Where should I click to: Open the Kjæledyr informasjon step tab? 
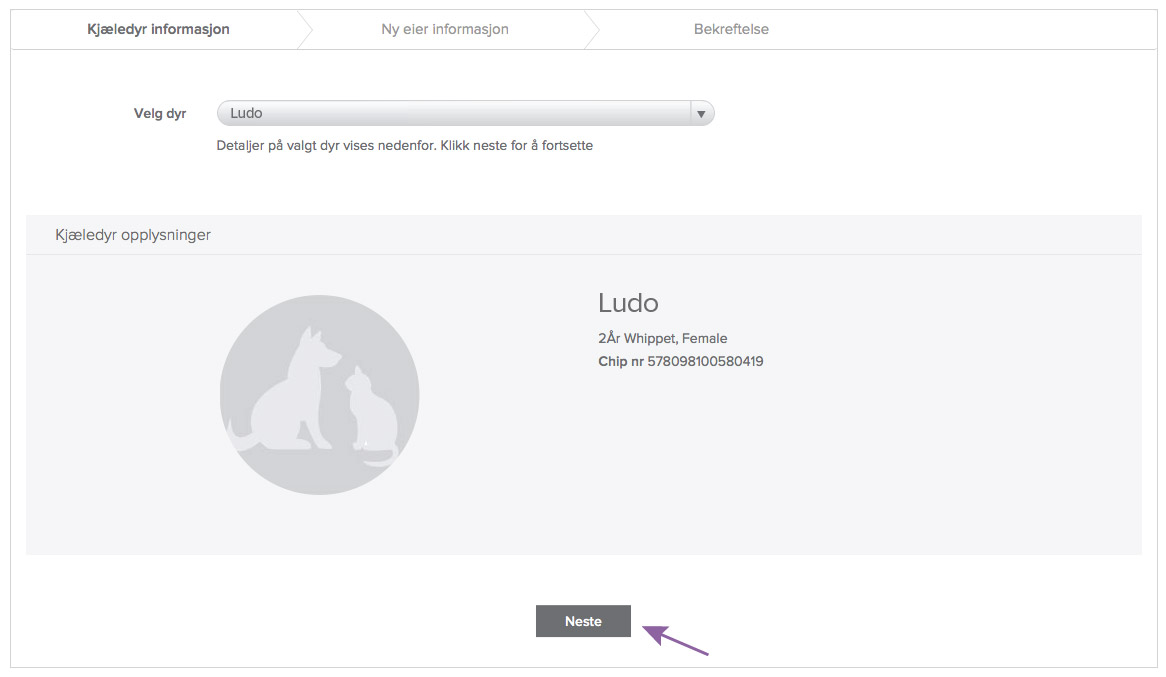click(158, 30)
